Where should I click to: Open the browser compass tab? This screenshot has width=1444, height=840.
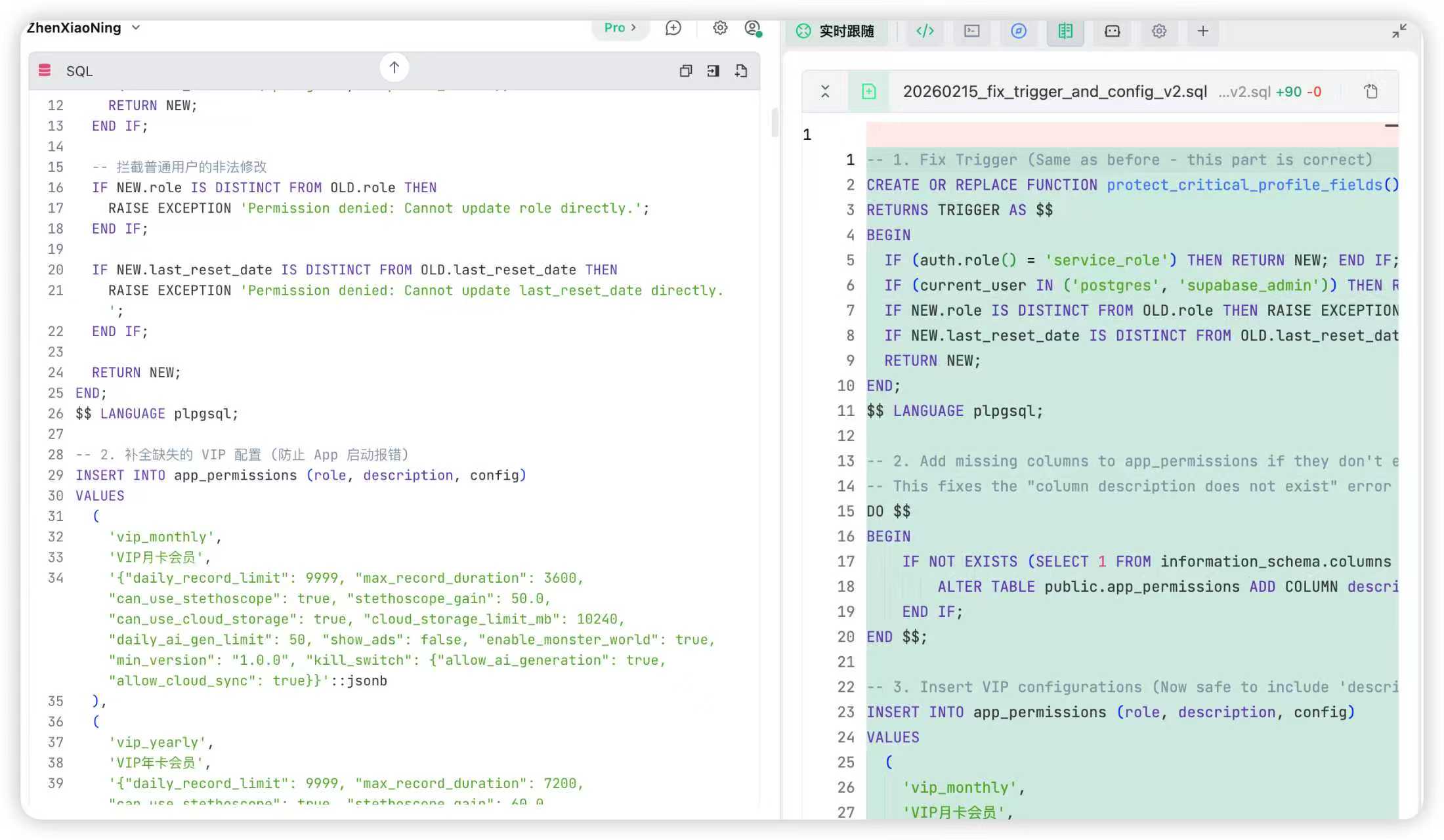[x=1019, y=31]
